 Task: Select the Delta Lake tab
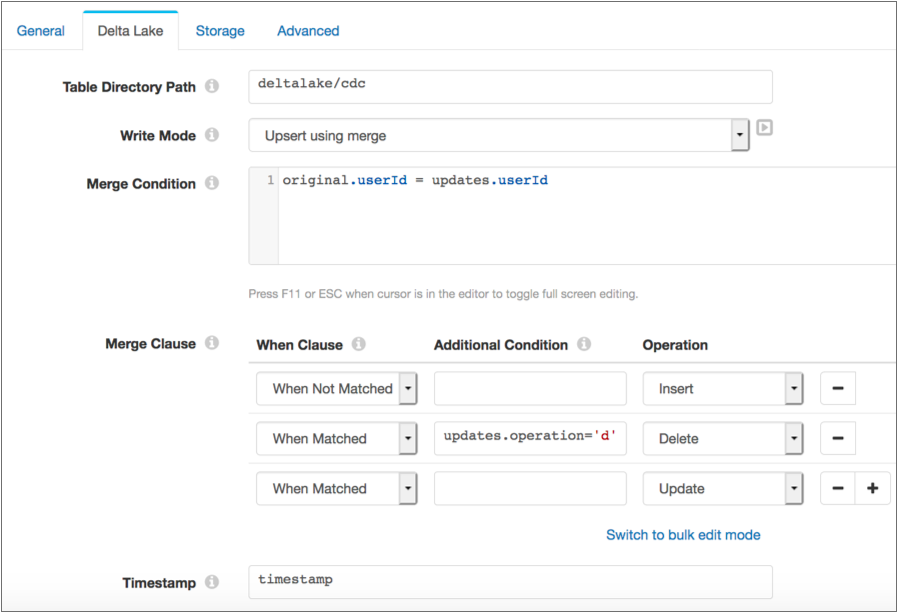pyautogui.click(x=130, y=31)
